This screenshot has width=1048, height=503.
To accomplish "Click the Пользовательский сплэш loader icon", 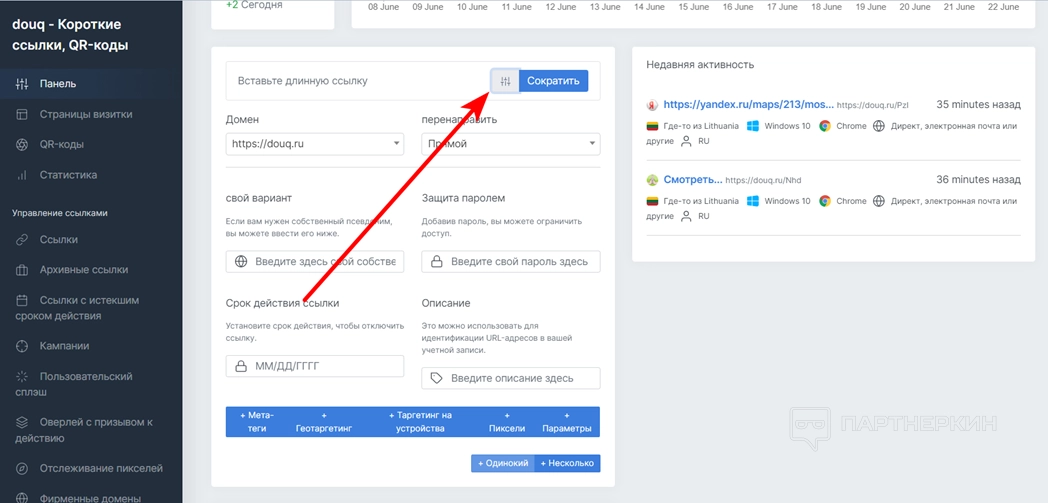I will pos(22,376).
